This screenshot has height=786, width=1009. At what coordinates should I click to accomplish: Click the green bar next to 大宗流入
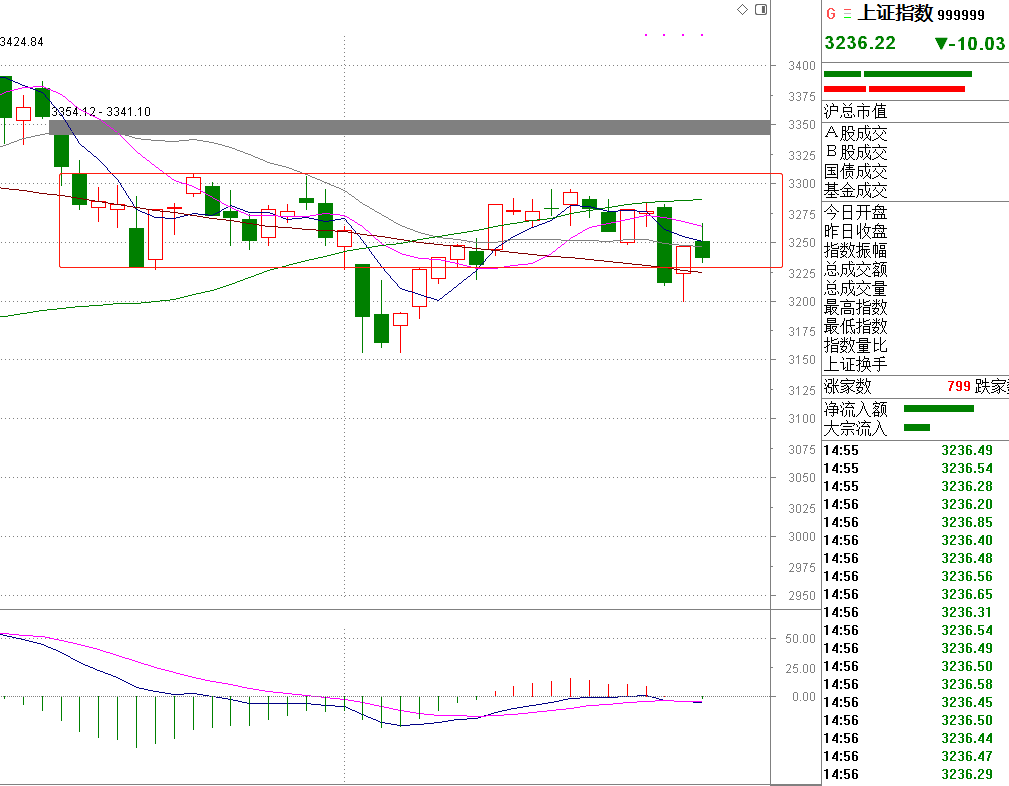click(x=917, y=427)
